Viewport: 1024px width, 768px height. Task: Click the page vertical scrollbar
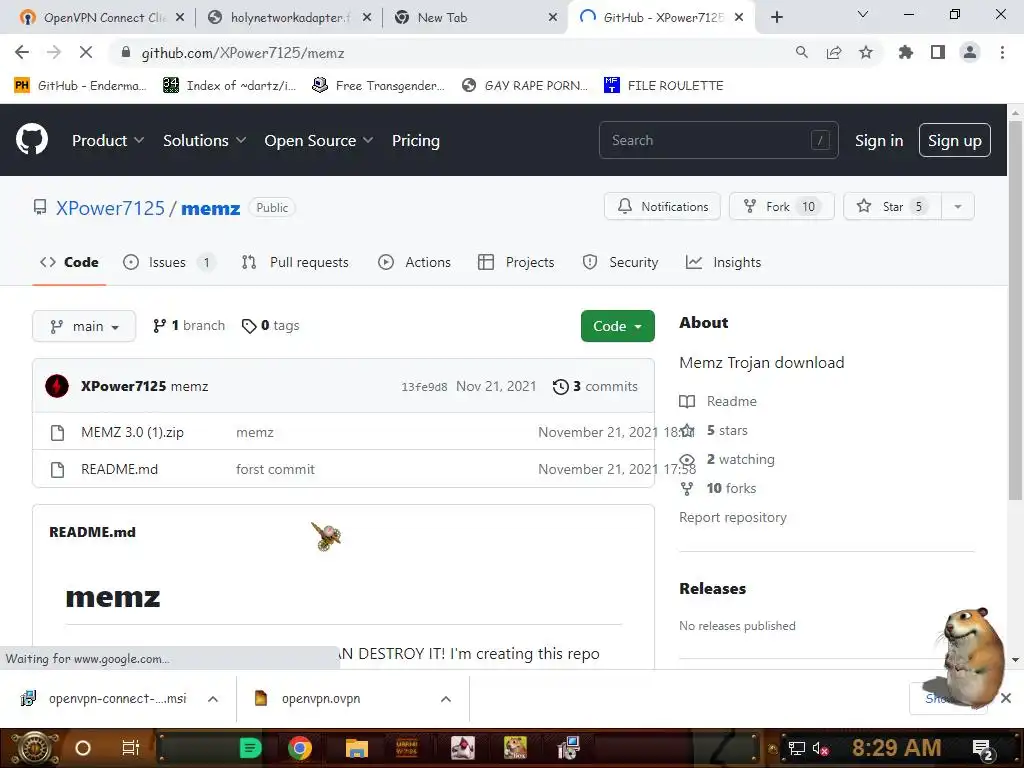1015,311
